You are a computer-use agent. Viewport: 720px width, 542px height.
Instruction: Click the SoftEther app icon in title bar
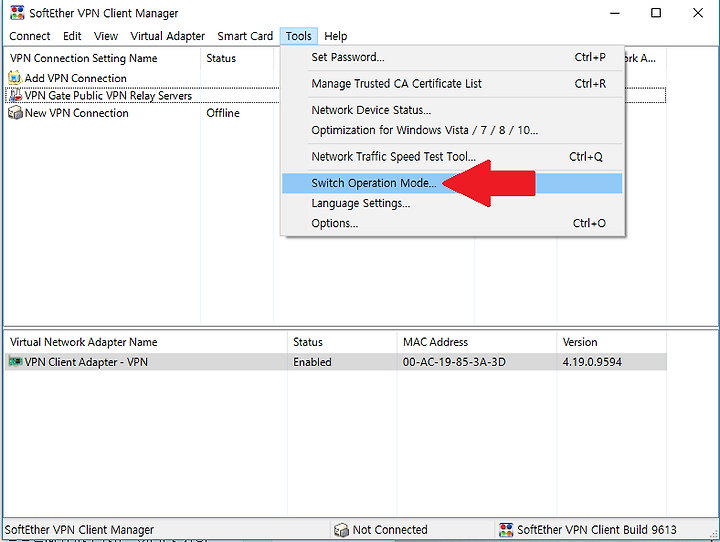click(x=17, y=13)
